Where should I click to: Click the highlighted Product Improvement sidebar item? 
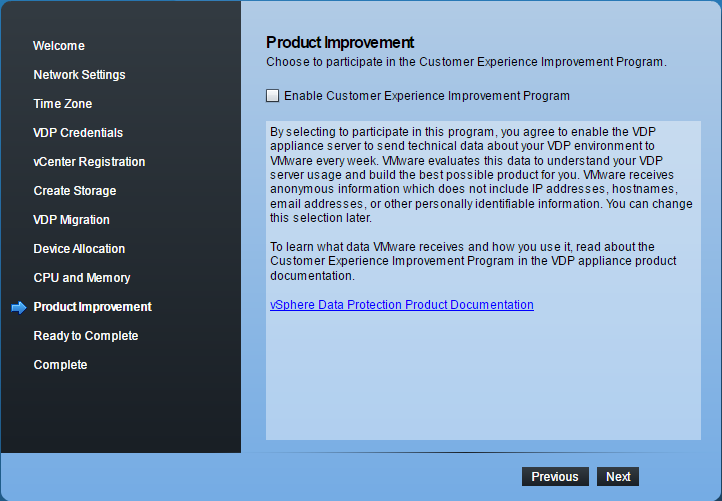point(92,307)
